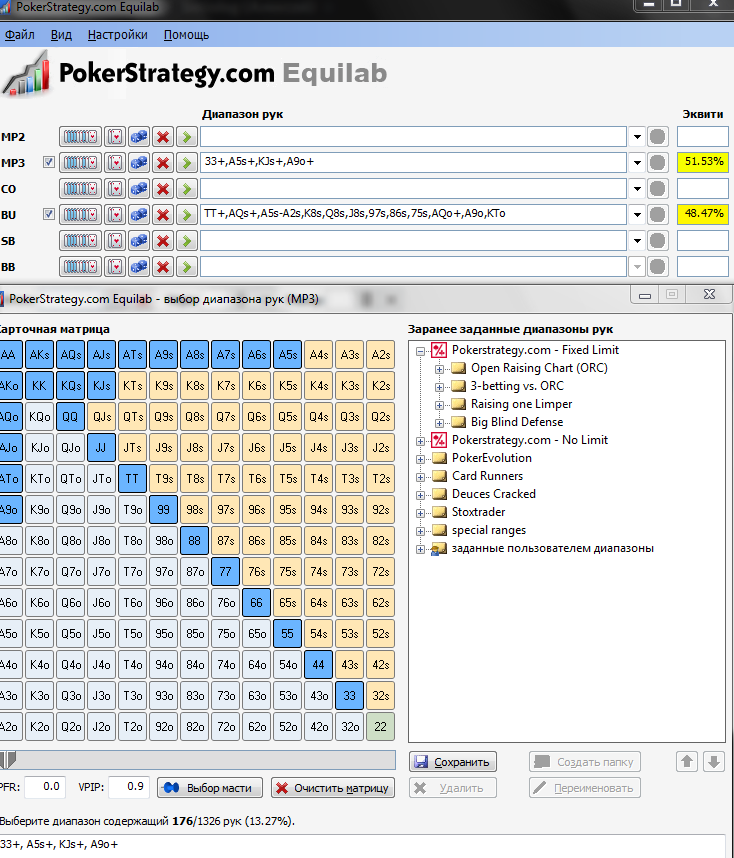Click the Удалить button

[x=453, y=788]
